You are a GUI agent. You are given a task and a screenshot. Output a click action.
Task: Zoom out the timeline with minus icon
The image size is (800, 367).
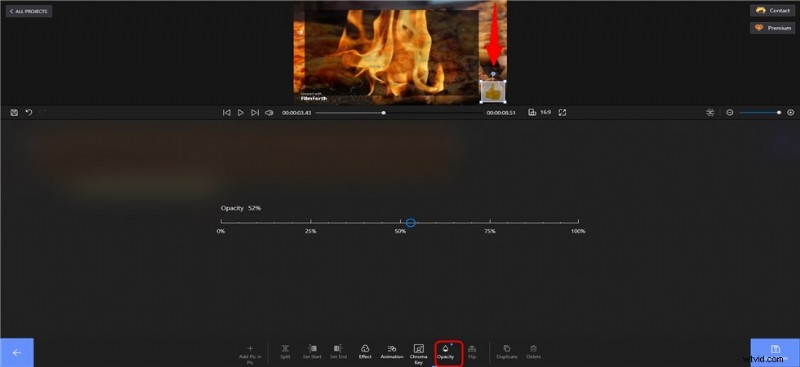coord(730,112)
